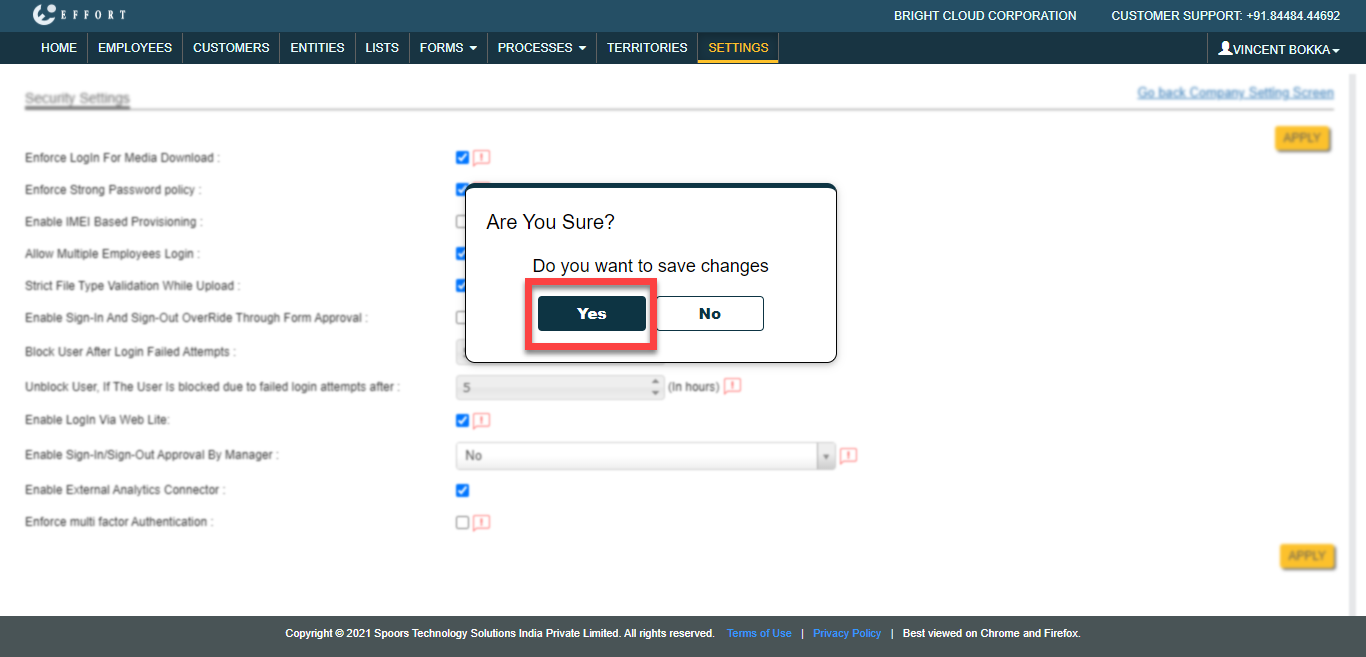Screen dimensions: 1366x657
Task: Enable Enforce multi factor Authentication checkbox
Action: (x=462, y=522)
